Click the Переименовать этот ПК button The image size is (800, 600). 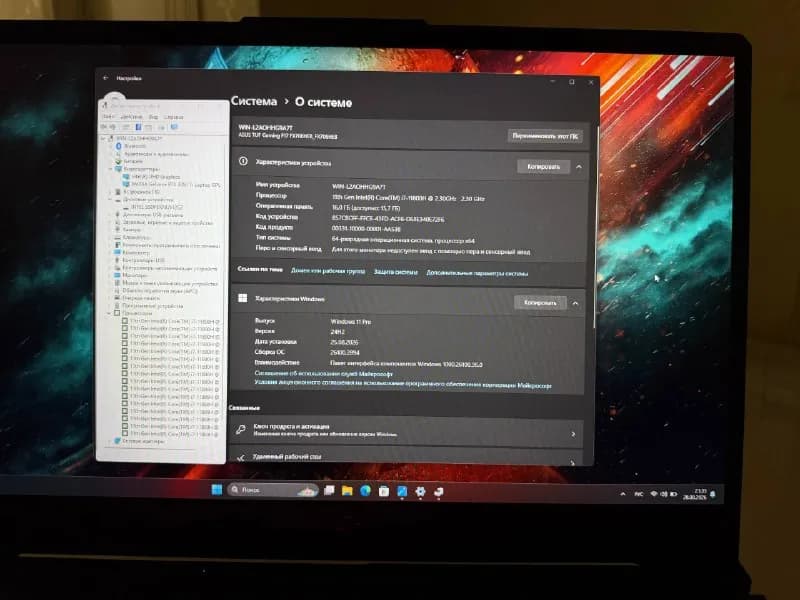point(545,136)
